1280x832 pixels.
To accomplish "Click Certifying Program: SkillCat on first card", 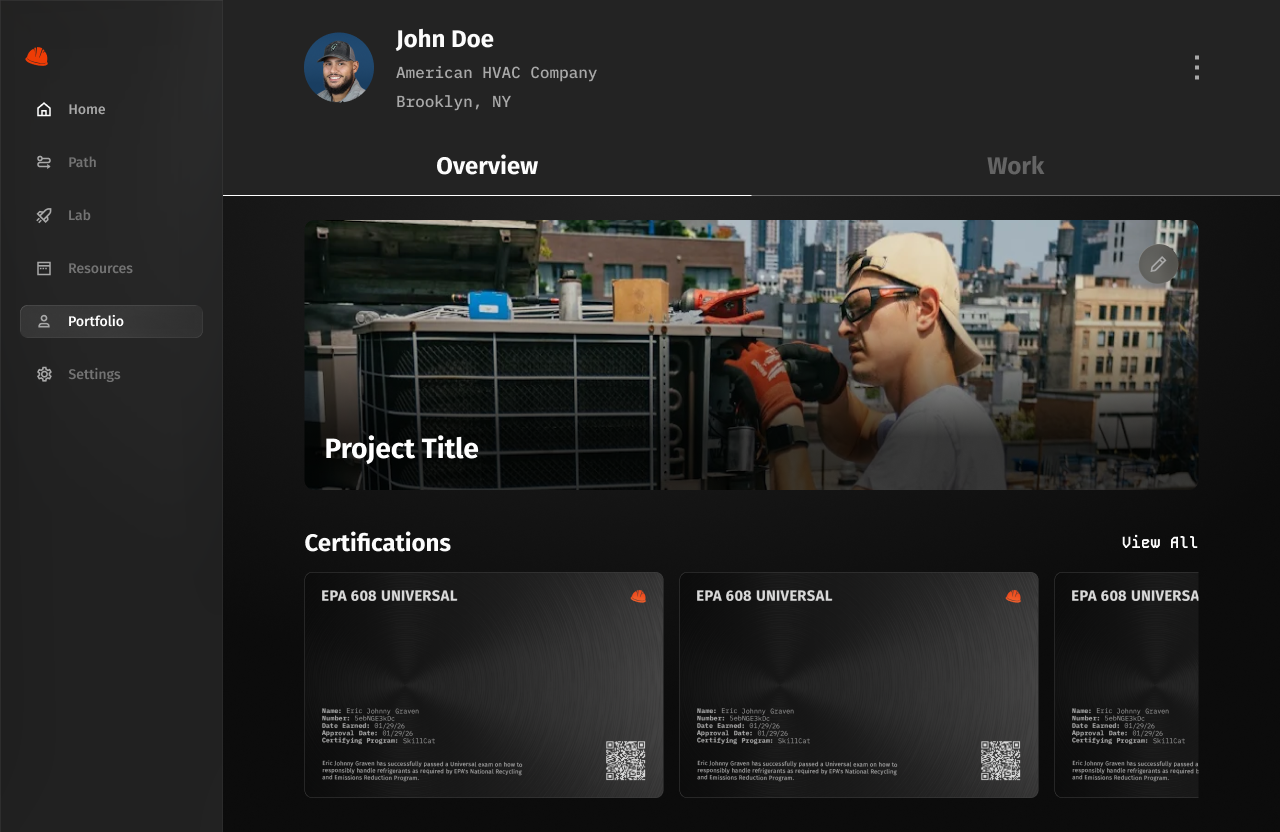I will 378,741.
